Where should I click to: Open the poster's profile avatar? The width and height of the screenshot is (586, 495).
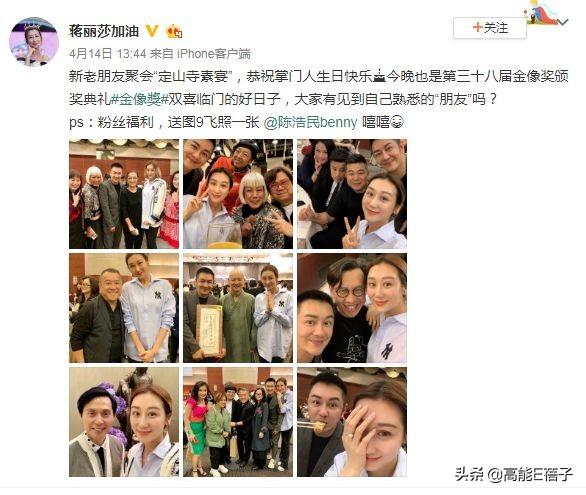(34, 41)
